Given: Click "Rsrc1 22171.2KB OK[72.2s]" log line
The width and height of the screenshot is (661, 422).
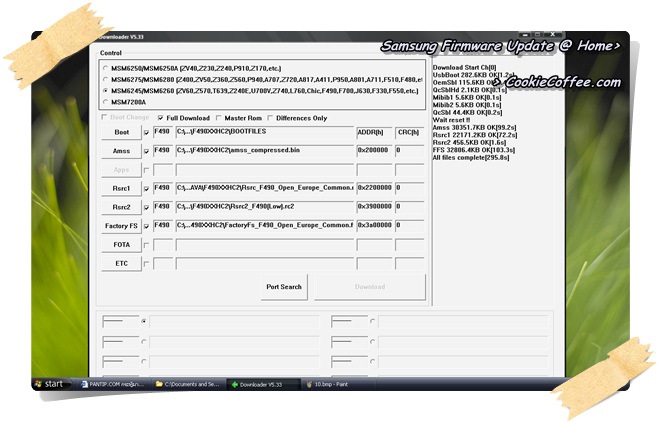Looking at the screenshot, I should (x=475, y=135).
